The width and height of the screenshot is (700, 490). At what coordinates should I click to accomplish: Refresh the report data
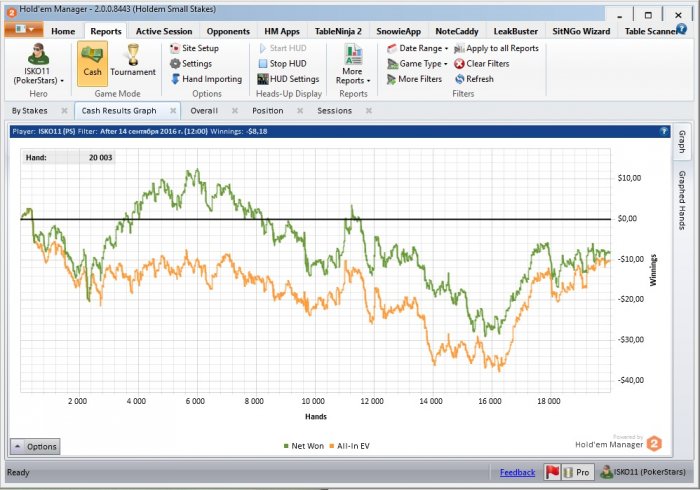pyautogui.click(x=460, y=79)
